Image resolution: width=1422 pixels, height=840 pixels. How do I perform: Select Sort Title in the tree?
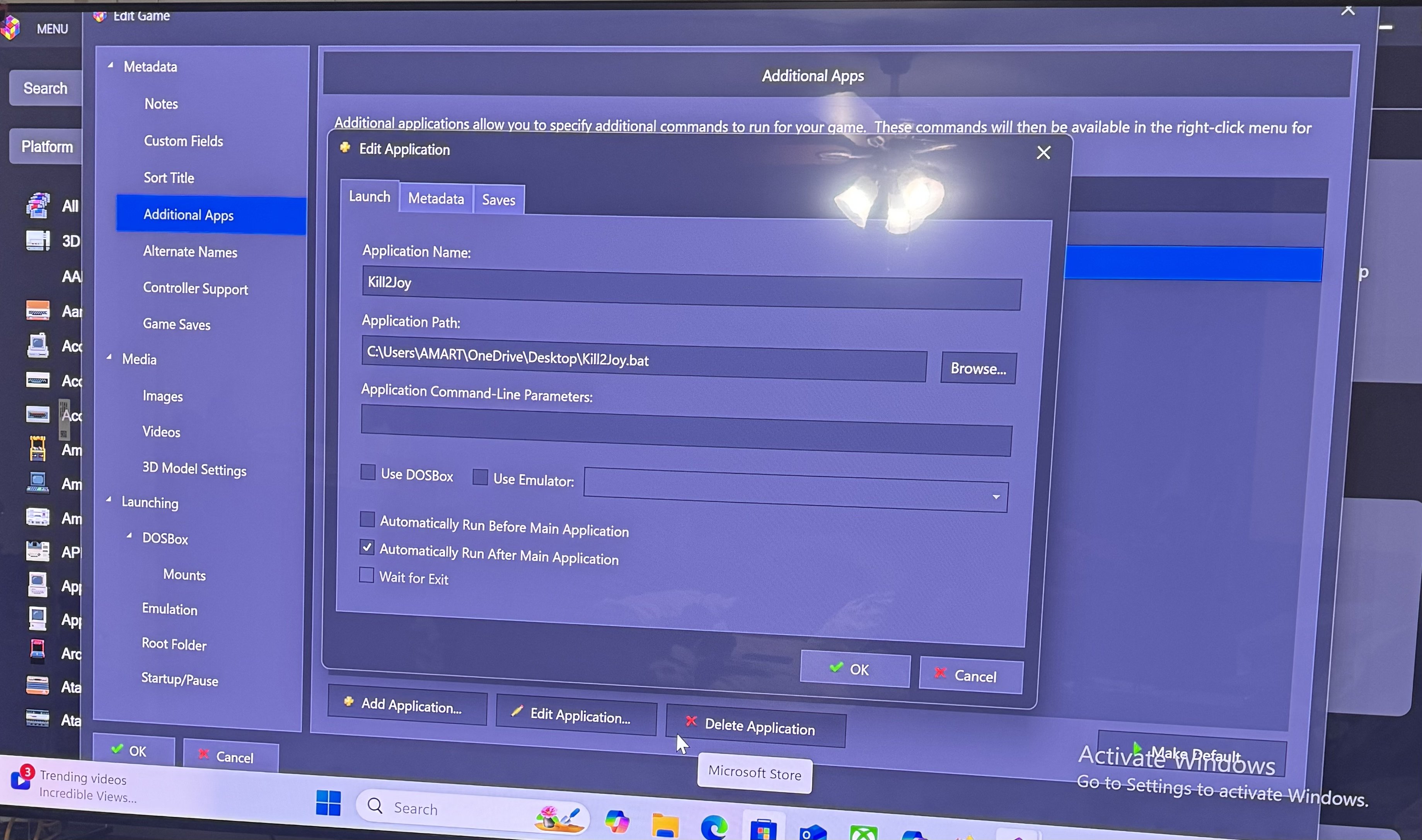coord(169,178)
